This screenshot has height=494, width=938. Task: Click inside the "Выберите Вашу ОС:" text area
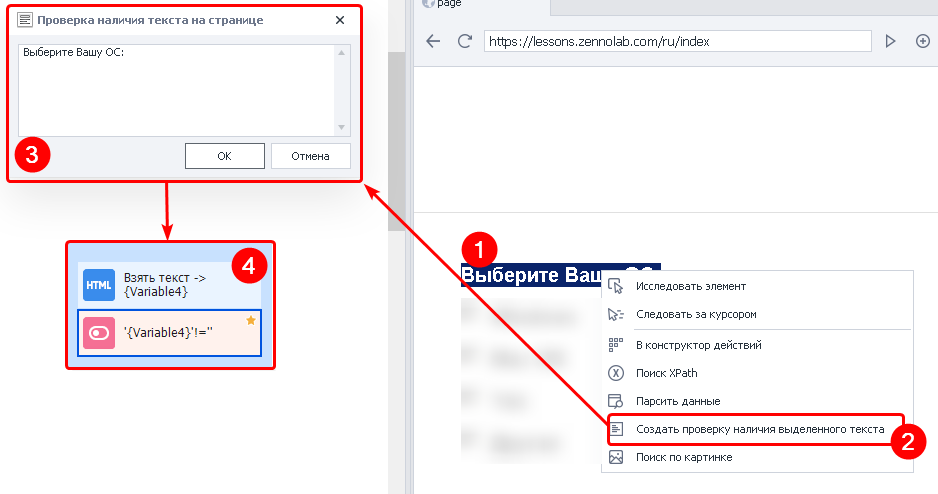(x=175, y=90)
